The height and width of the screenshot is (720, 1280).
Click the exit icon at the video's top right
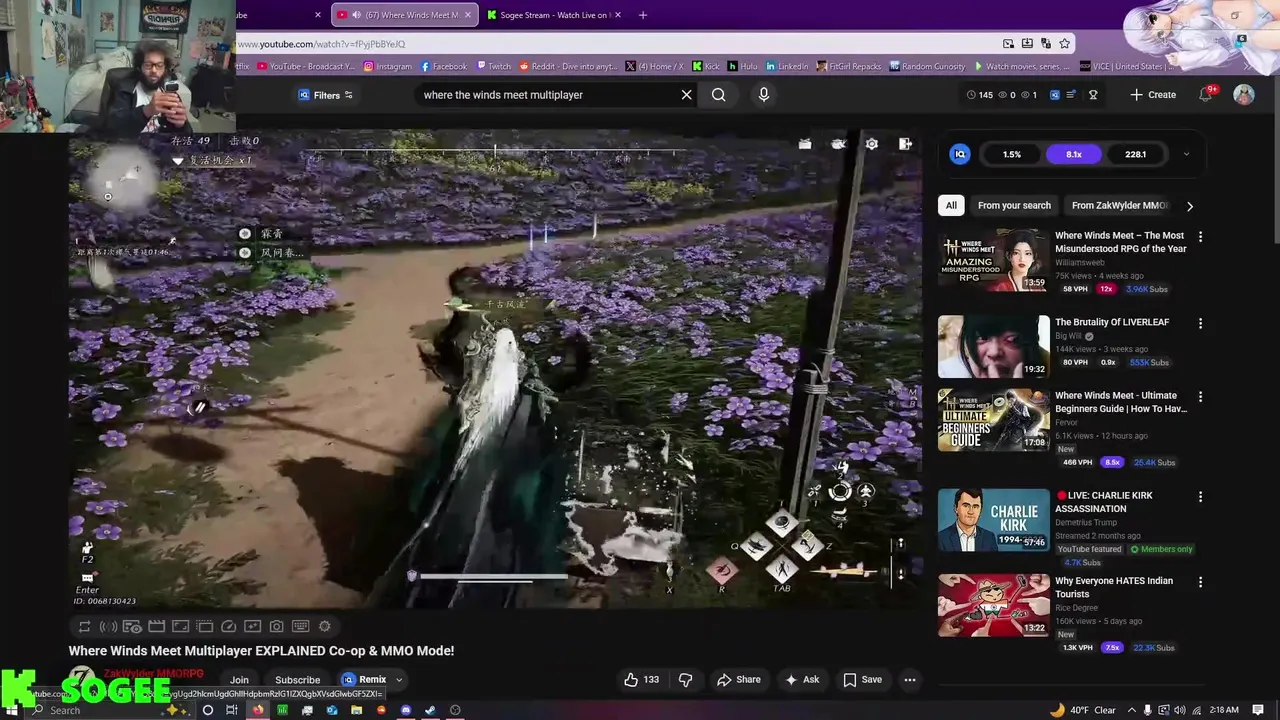[905, 144]
